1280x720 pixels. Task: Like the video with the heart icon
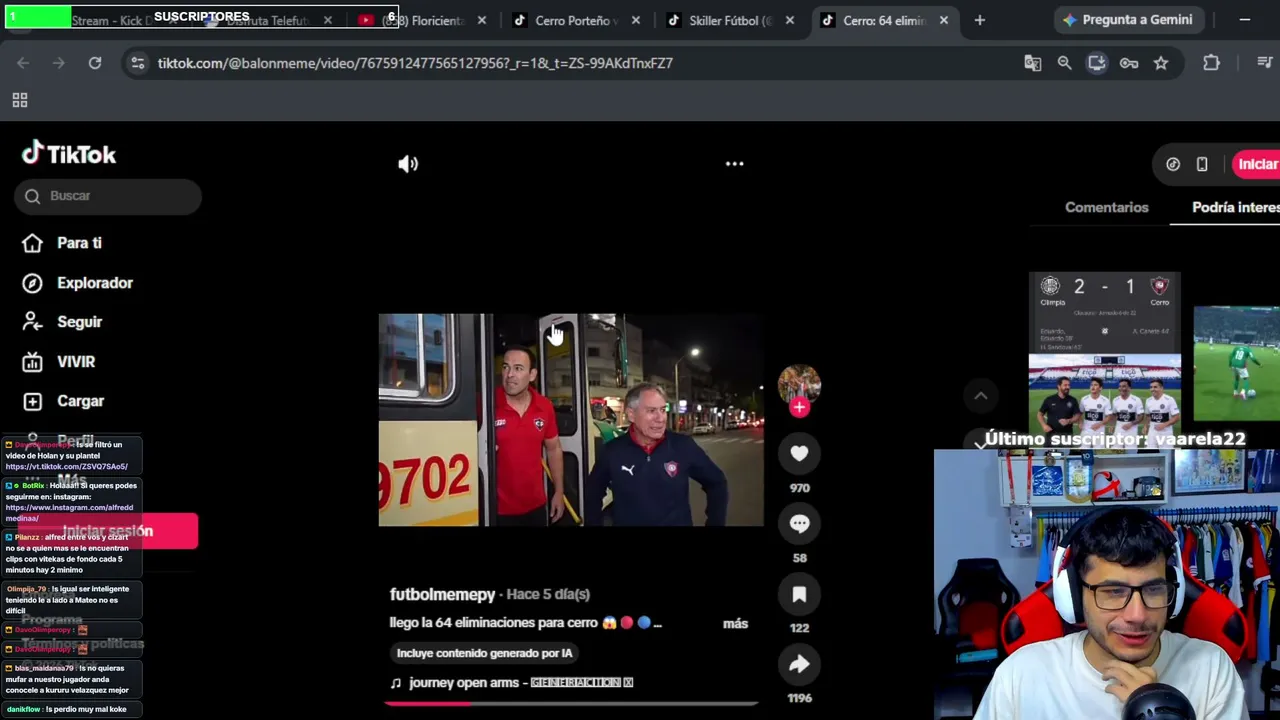coord(799,454)
